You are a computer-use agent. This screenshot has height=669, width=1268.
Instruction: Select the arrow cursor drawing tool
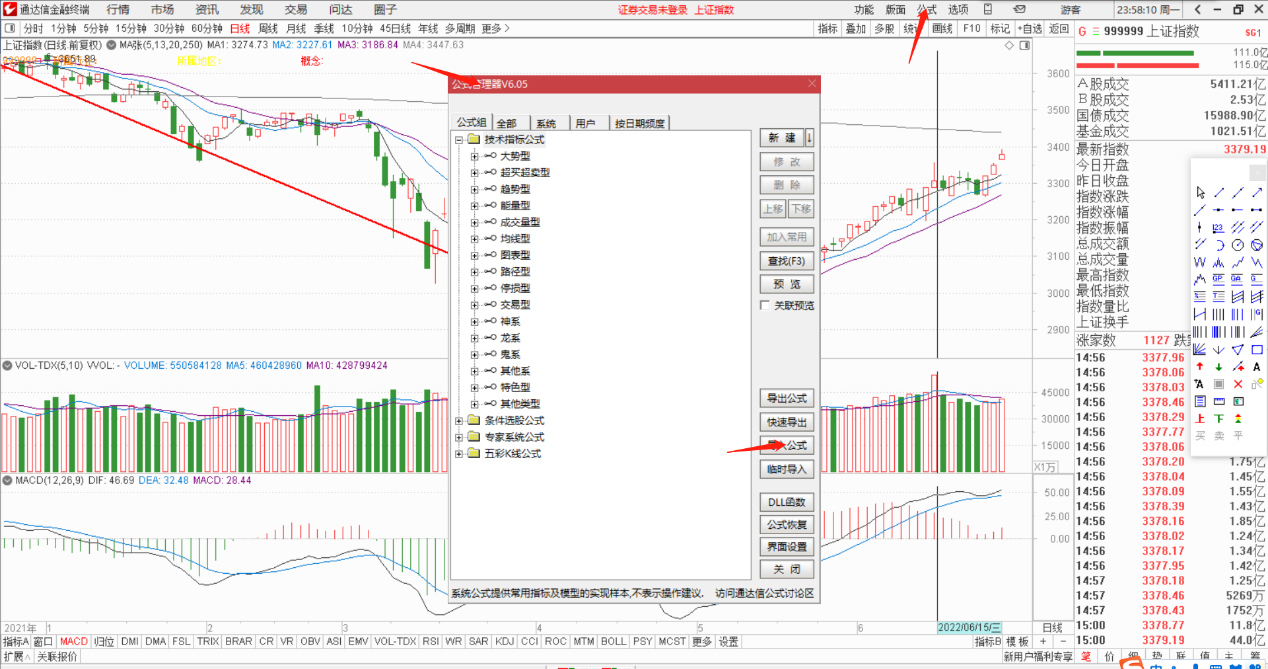click(1200, 193)
